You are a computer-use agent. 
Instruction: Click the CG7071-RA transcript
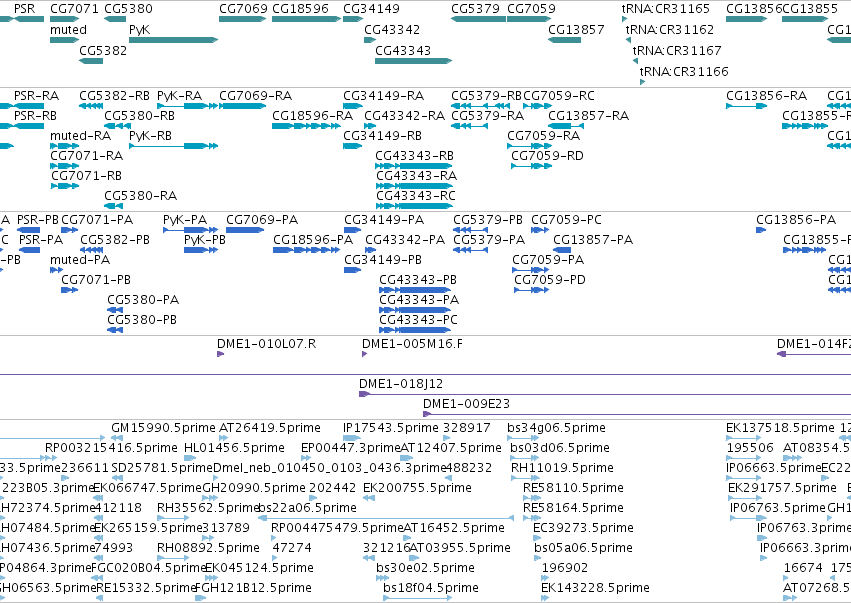click(x=65, y=166)
